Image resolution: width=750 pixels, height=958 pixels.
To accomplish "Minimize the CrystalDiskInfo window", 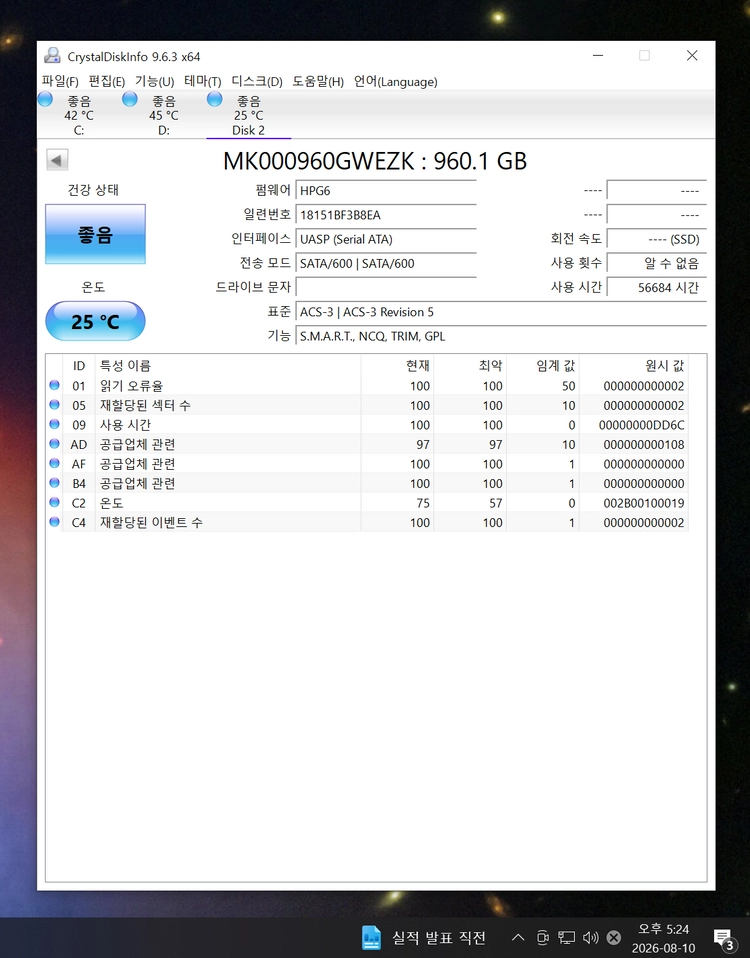I will tap(598, 56).
